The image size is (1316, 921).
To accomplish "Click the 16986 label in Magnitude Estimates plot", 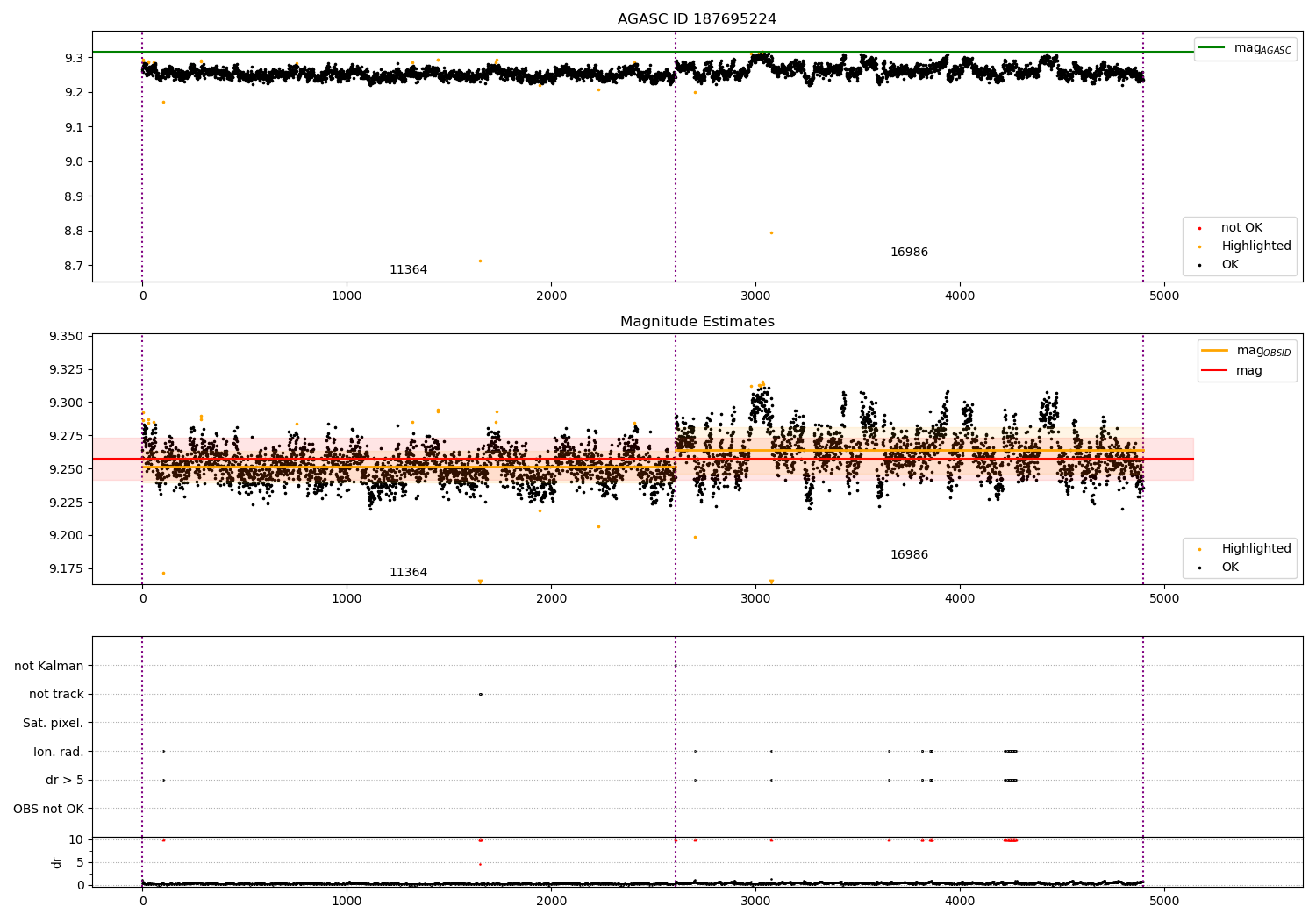I will click(x=909, y=555).
